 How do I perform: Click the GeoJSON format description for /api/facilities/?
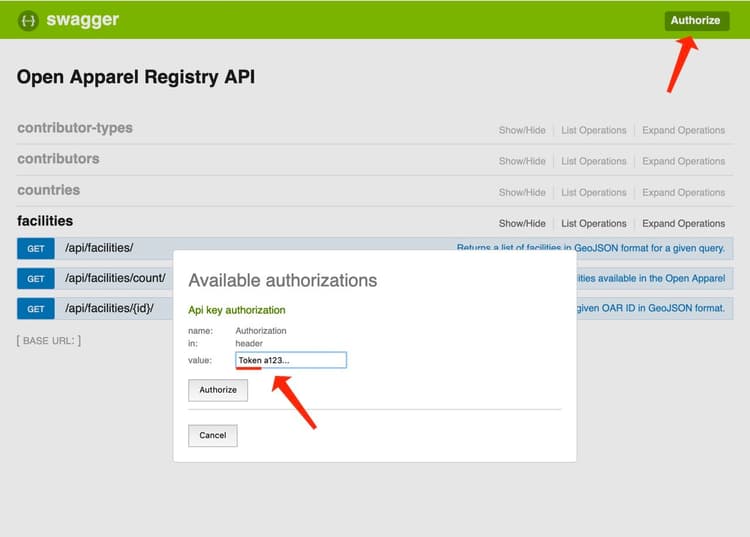click(591, 248)
